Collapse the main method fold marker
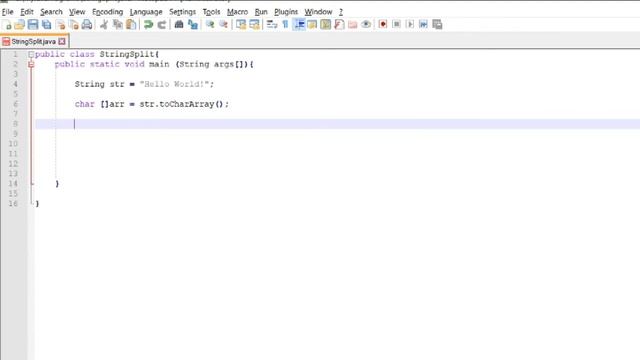The width and height of the screenshot is (640, 360). pos(31,64)
